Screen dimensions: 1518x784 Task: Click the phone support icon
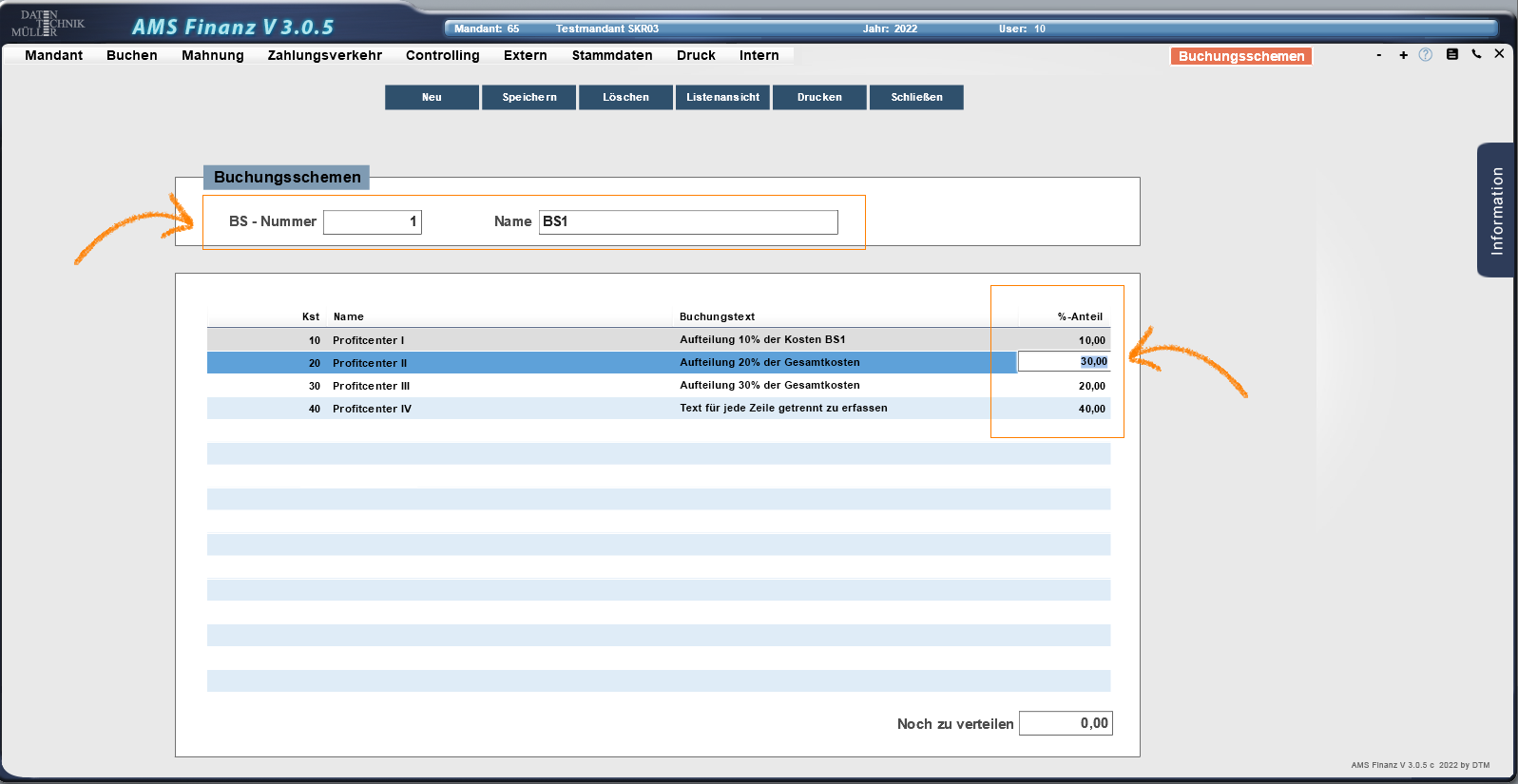(x=1476, y=54)
